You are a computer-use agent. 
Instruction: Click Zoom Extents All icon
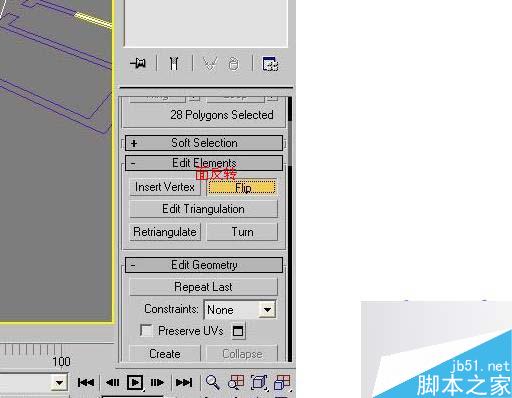coord(282,382)
